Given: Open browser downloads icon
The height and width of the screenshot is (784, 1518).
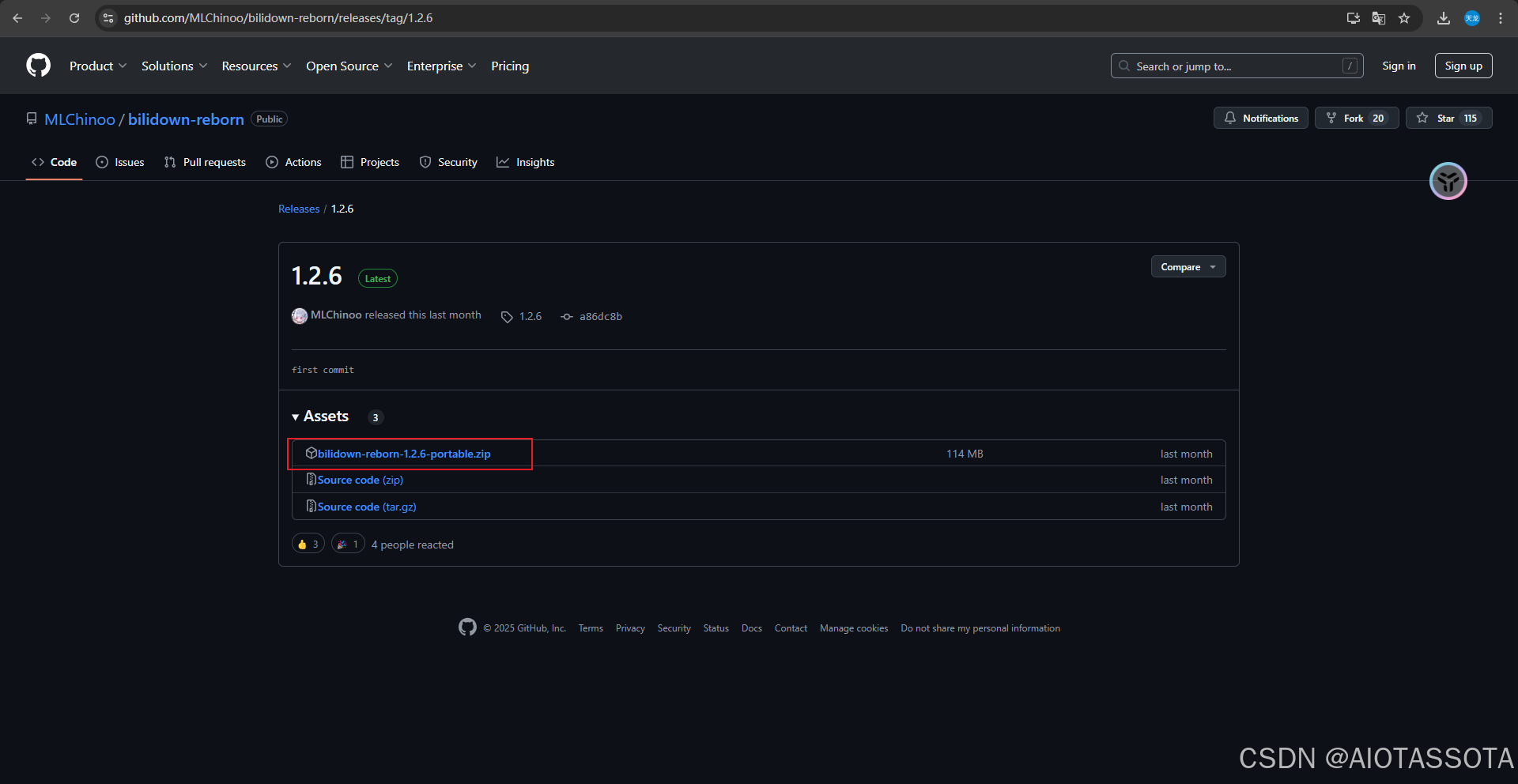Looking at the screenshot, I should click(x=1444, y=18).
